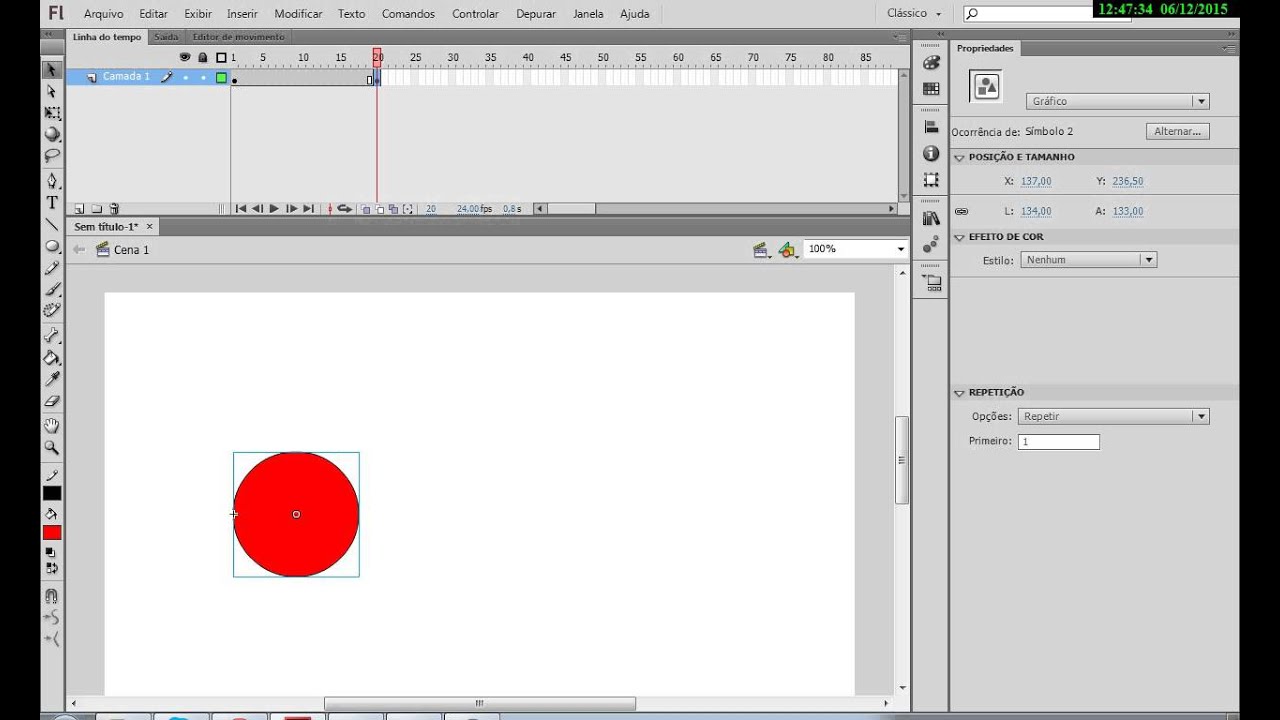Close the Sem título-1 document tab
Image resolution: width=1280 pixels, height=720 pixels.
(150, 227)
